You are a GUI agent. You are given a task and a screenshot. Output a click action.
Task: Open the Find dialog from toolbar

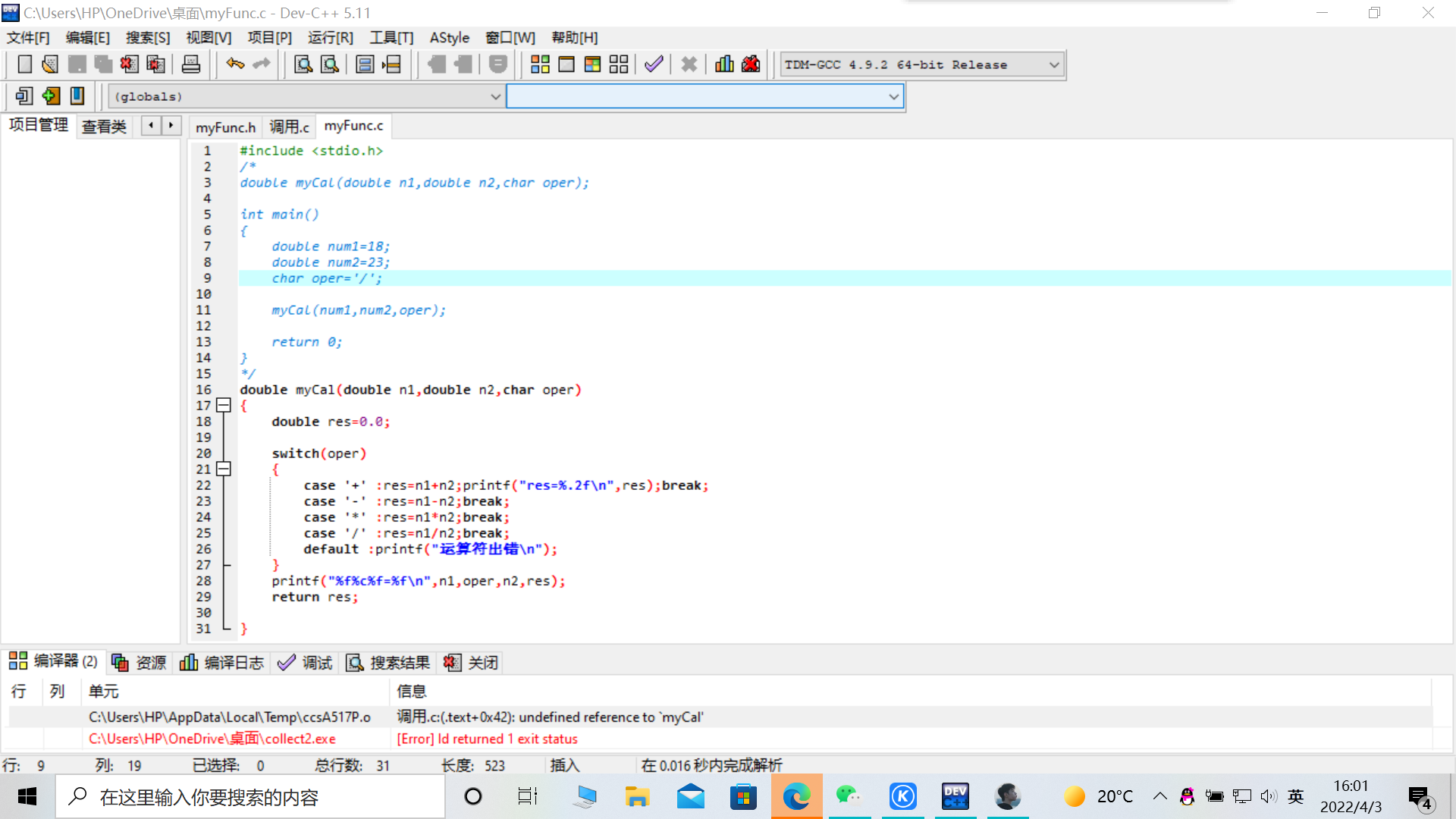(303, 64)
